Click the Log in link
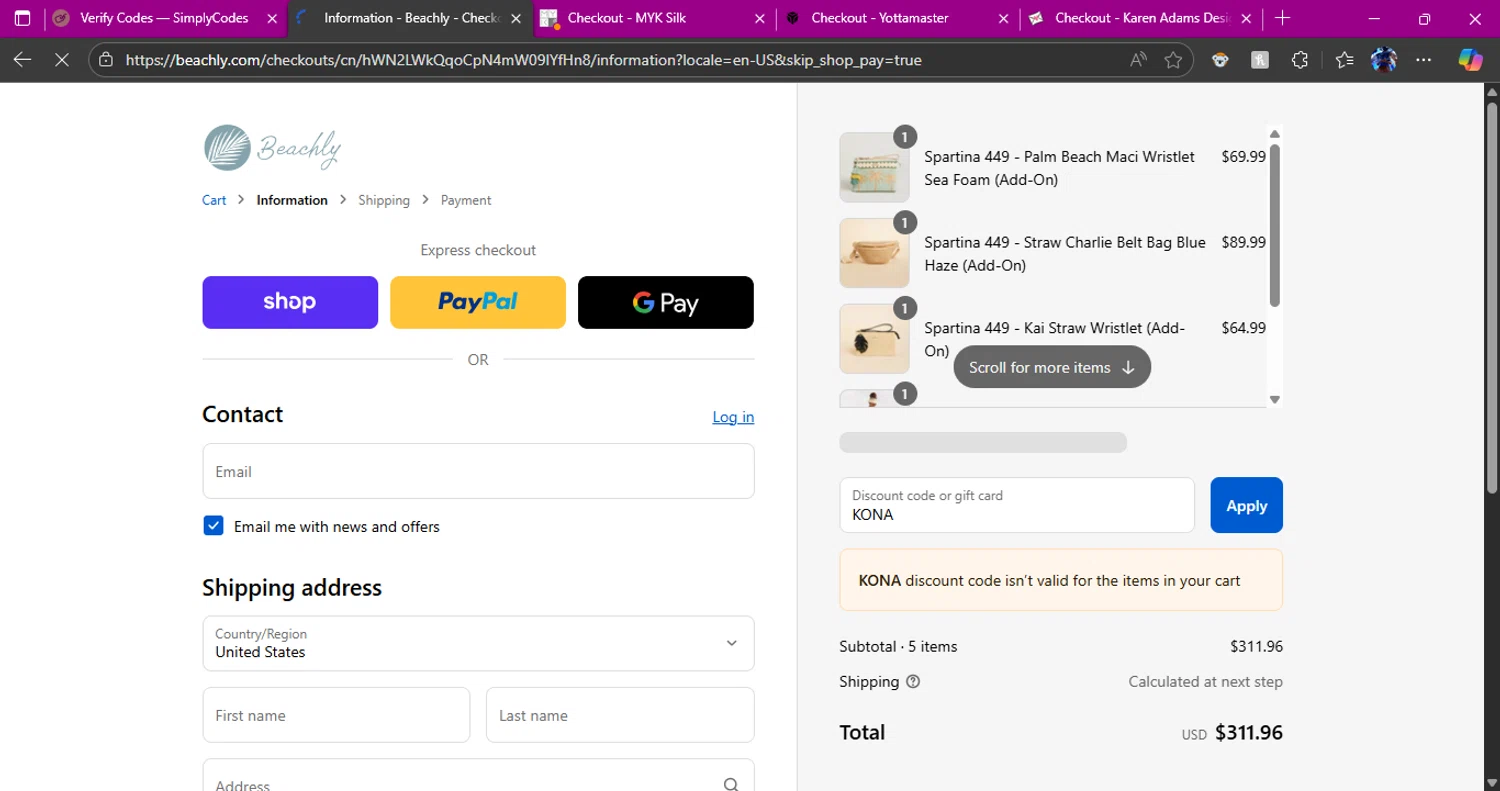Viewport: 1500px width, 791px height. tap(733, 417)
